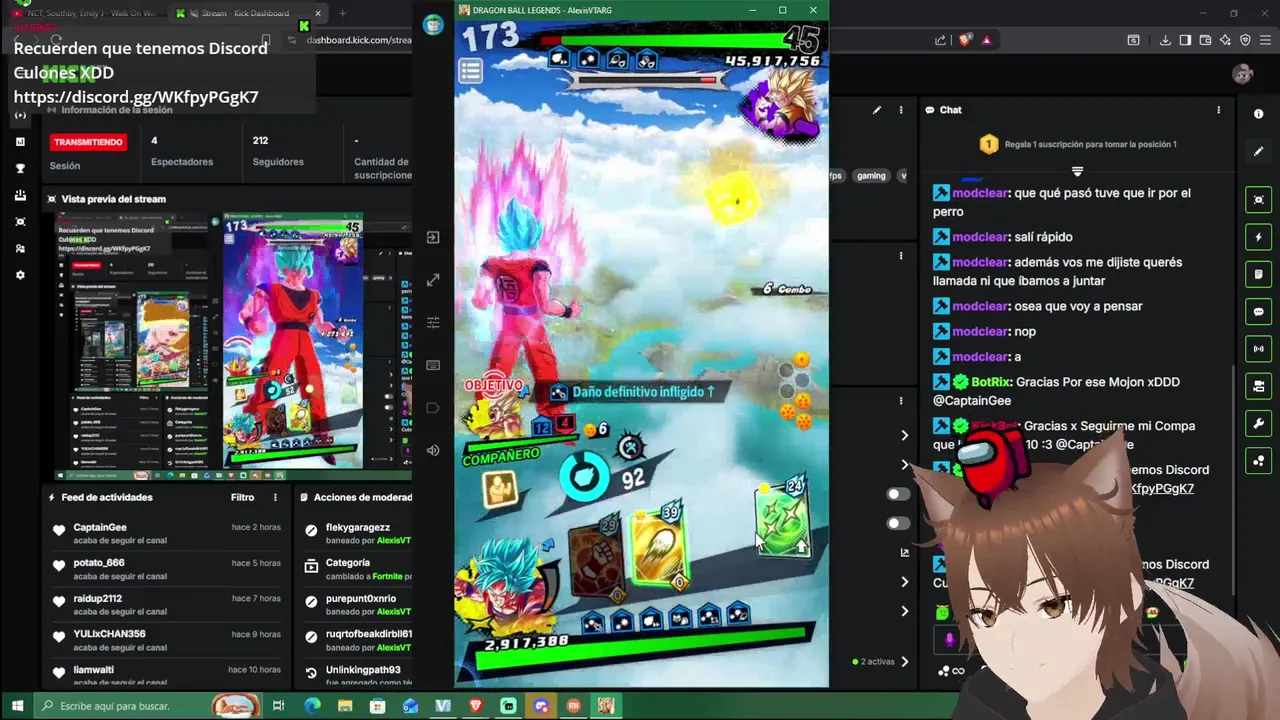The image size is (1280, 720).
Task: Open the Brave wallet icon in toolbar
Action: pos(1205,40)
